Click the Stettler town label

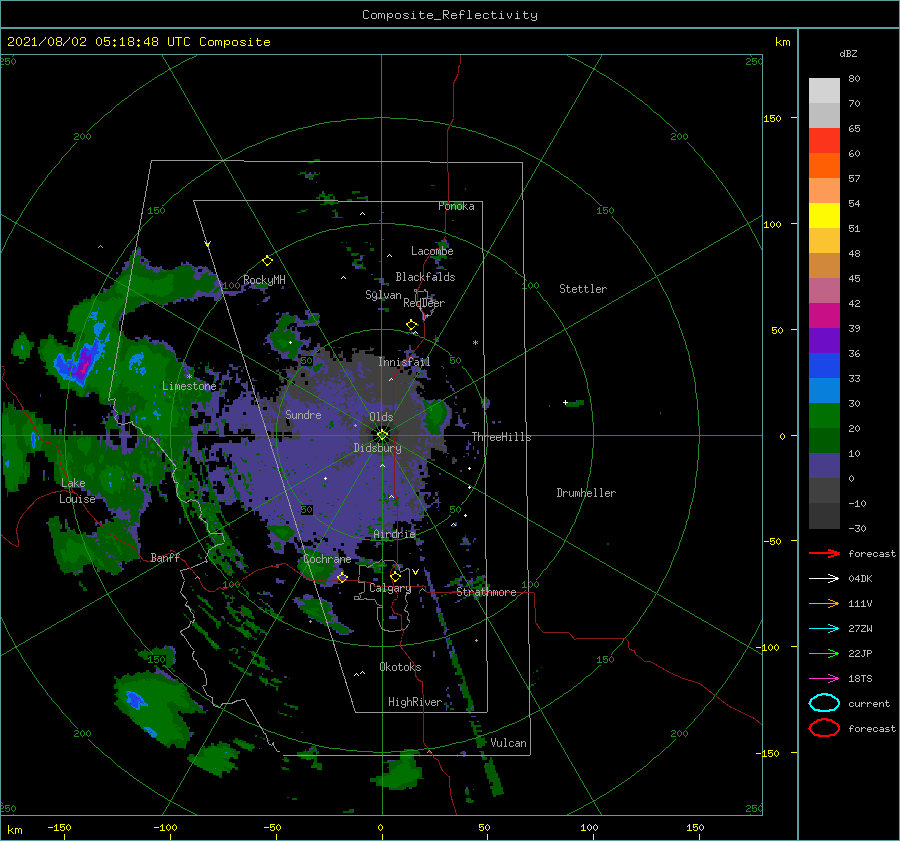(x=583, y=289)
